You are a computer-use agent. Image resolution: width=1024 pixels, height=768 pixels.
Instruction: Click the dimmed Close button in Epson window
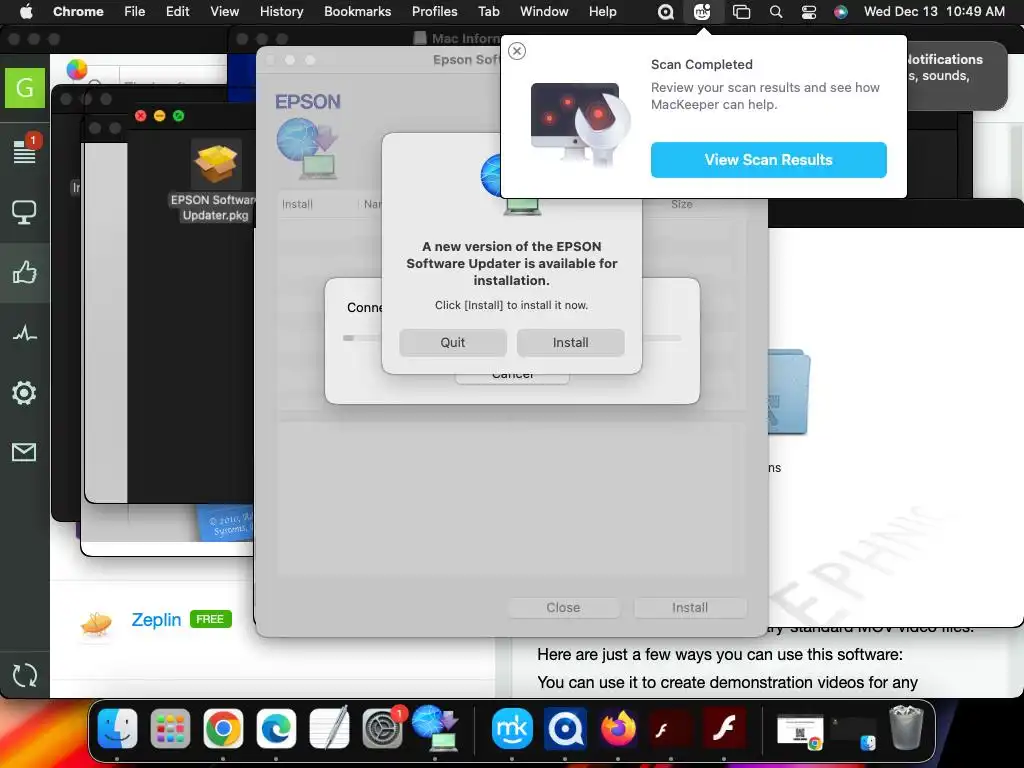(563, 607)
